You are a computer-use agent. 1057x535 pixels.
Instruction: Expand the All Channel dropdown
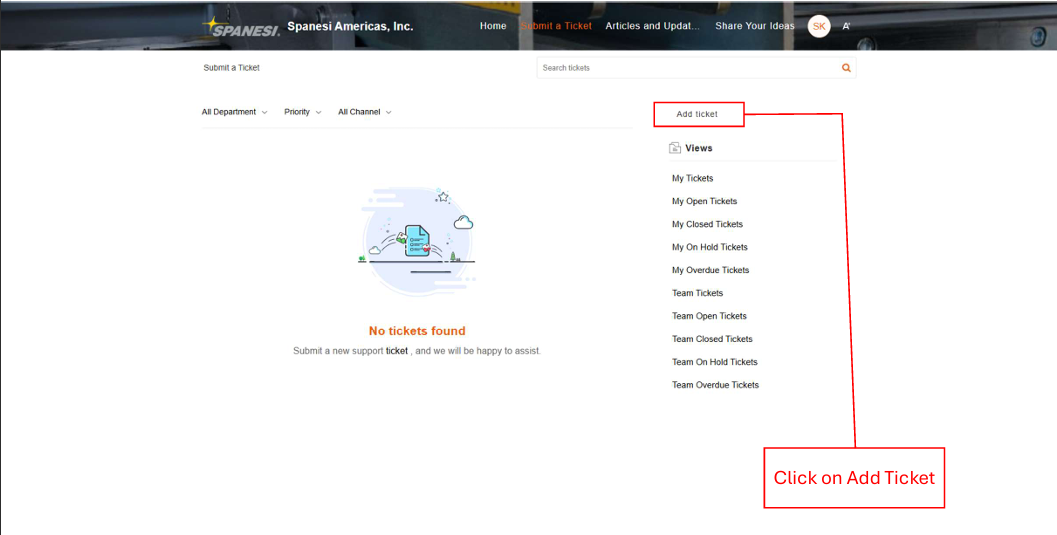click(x=364, y=112)
